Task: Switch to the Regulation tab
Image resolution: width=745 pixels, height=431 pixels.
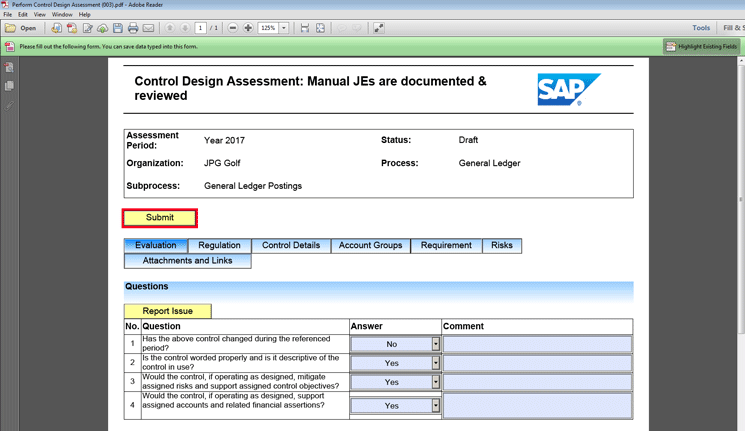Action: 220,246
